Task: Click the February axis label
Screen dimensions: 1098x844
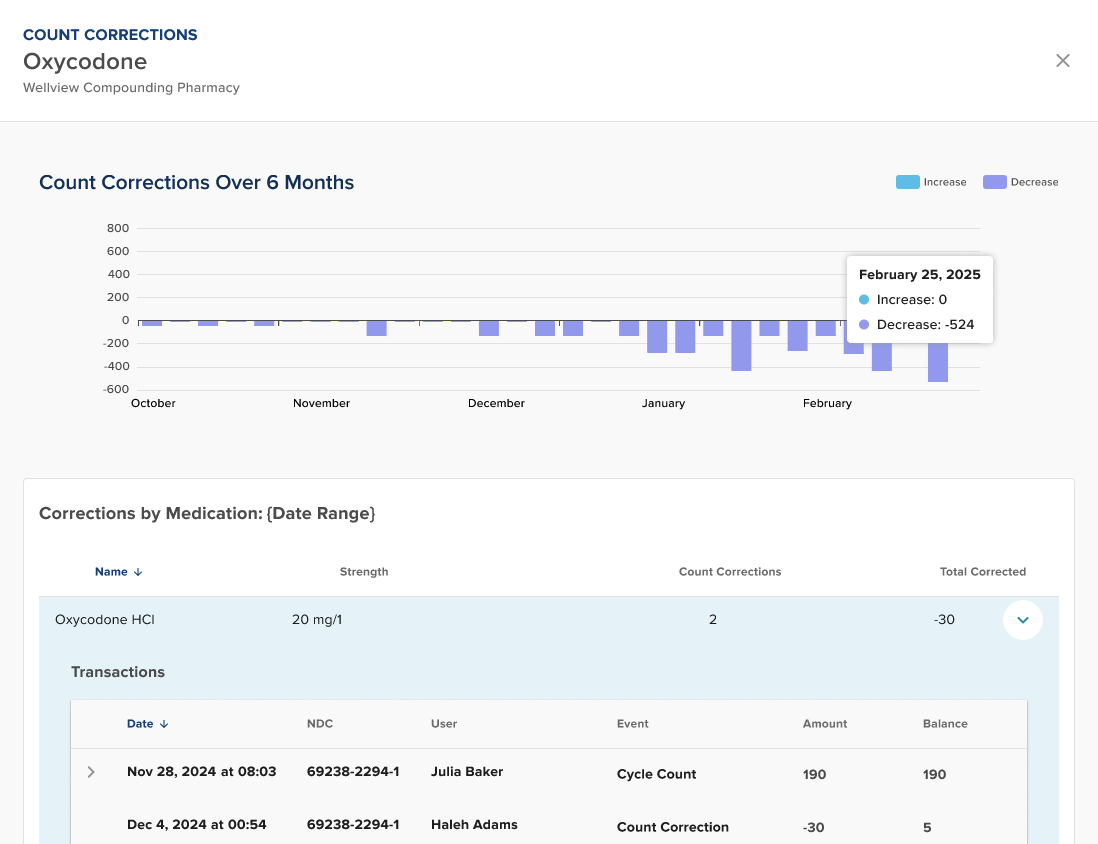Action: point(827,403)
